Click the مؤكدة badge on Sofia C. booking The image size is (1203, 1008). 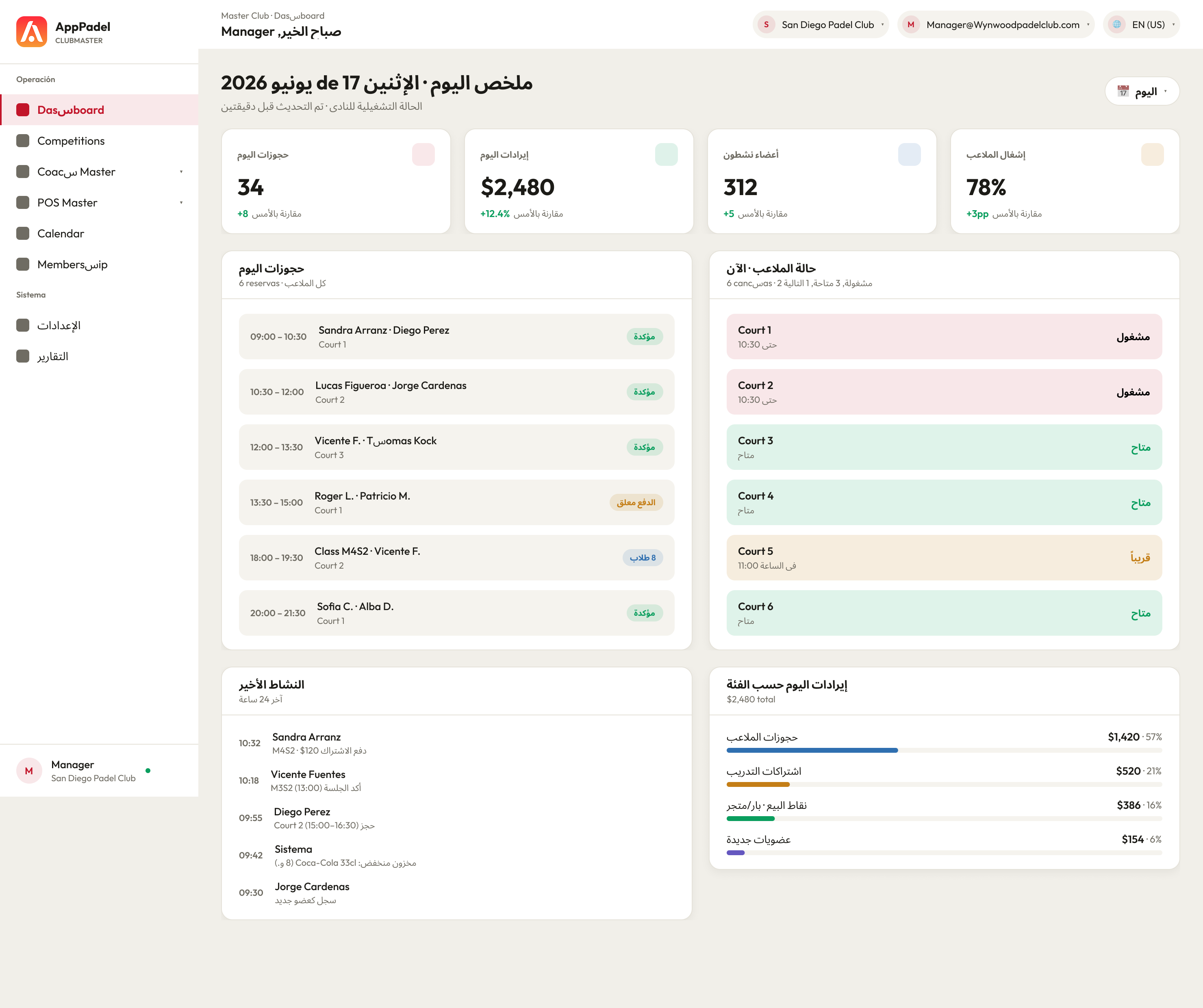coord(645,613)
